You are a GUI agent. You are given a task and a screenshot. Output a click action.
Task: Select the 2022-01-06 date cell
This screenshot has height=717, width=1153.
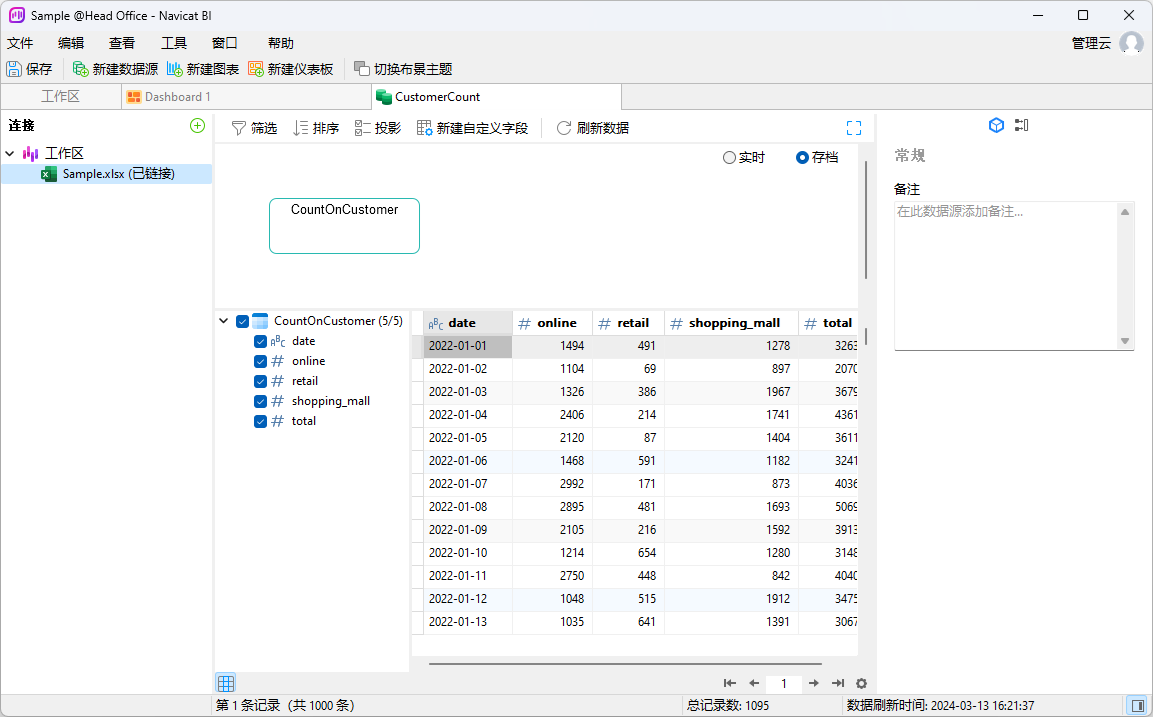(x=468, y=461)
